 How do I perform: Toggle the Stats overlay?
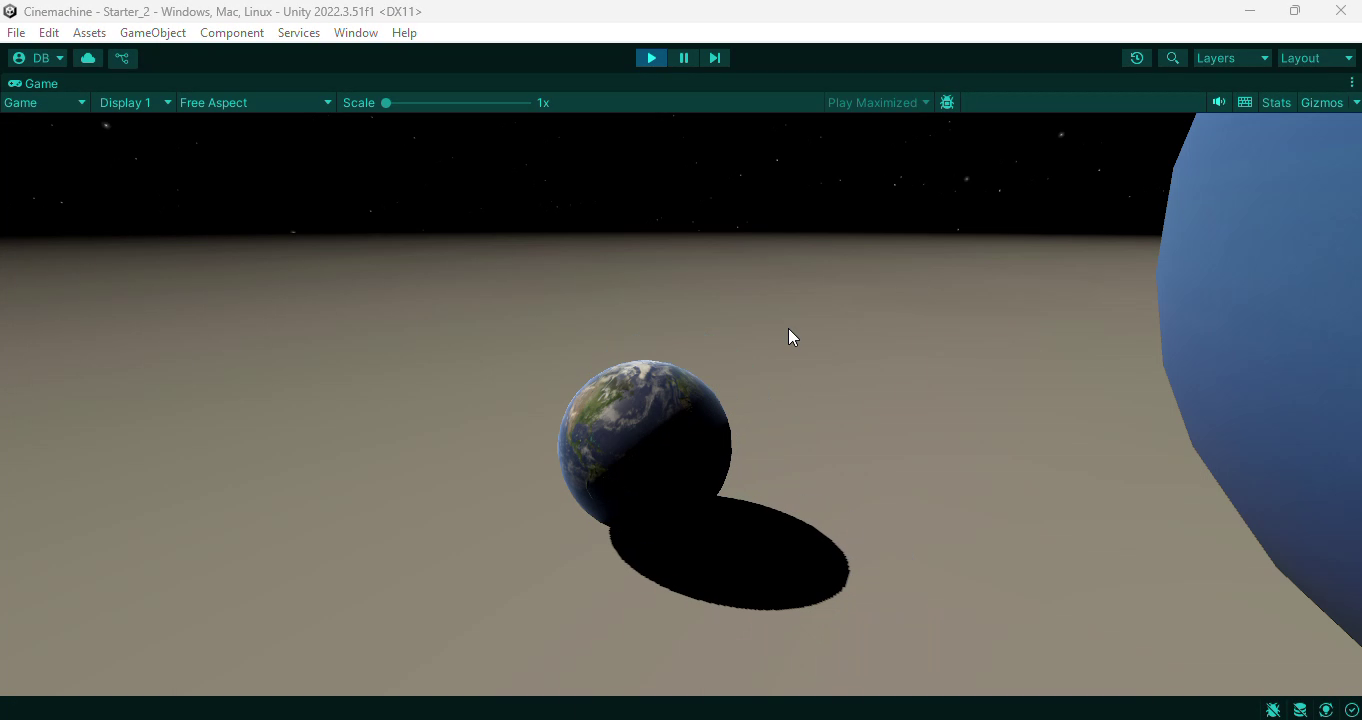point(1276,103)
